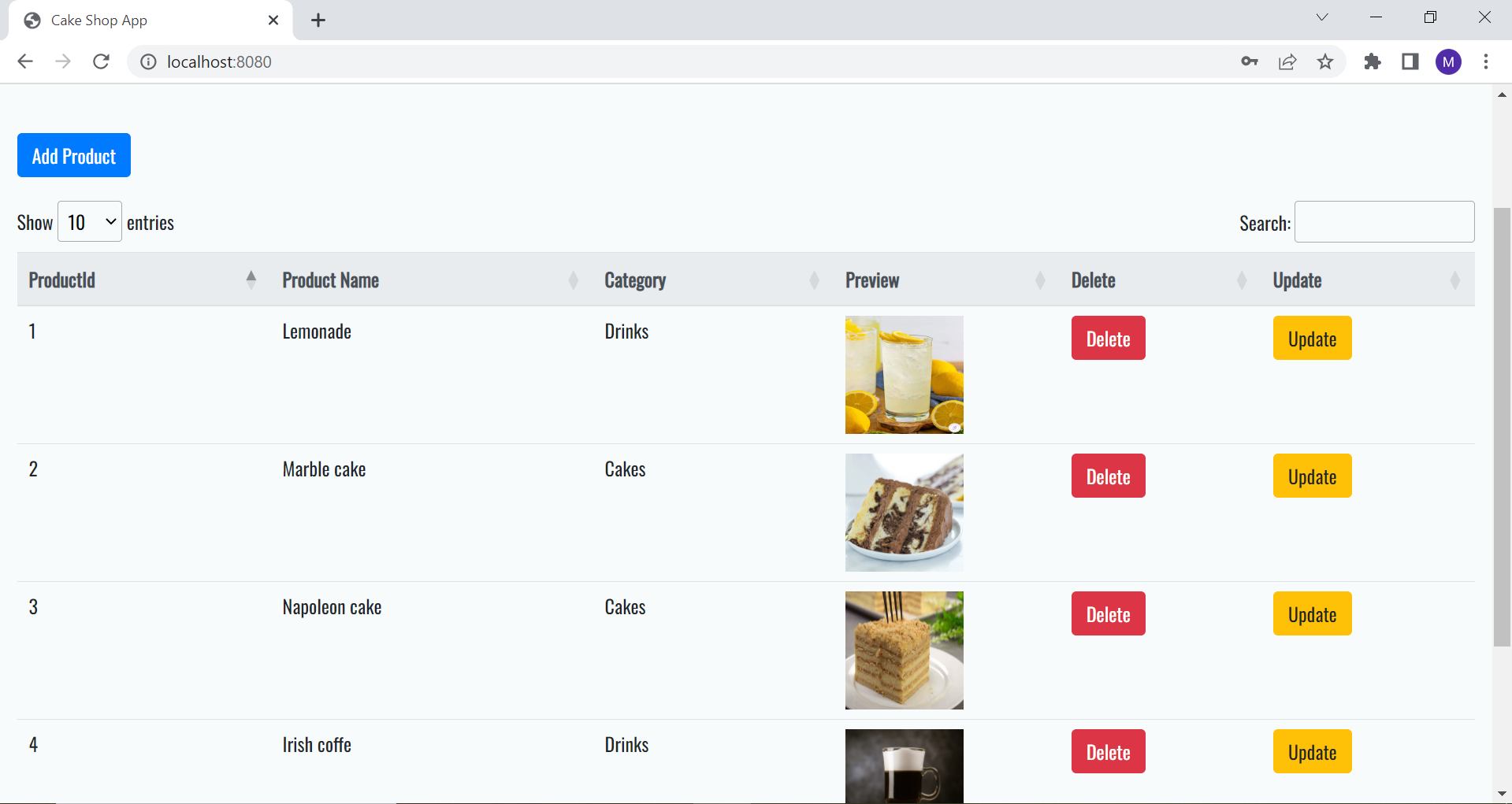Bookmark this page with the star icon
The image size is (1512, 804).
[1325, 61]
